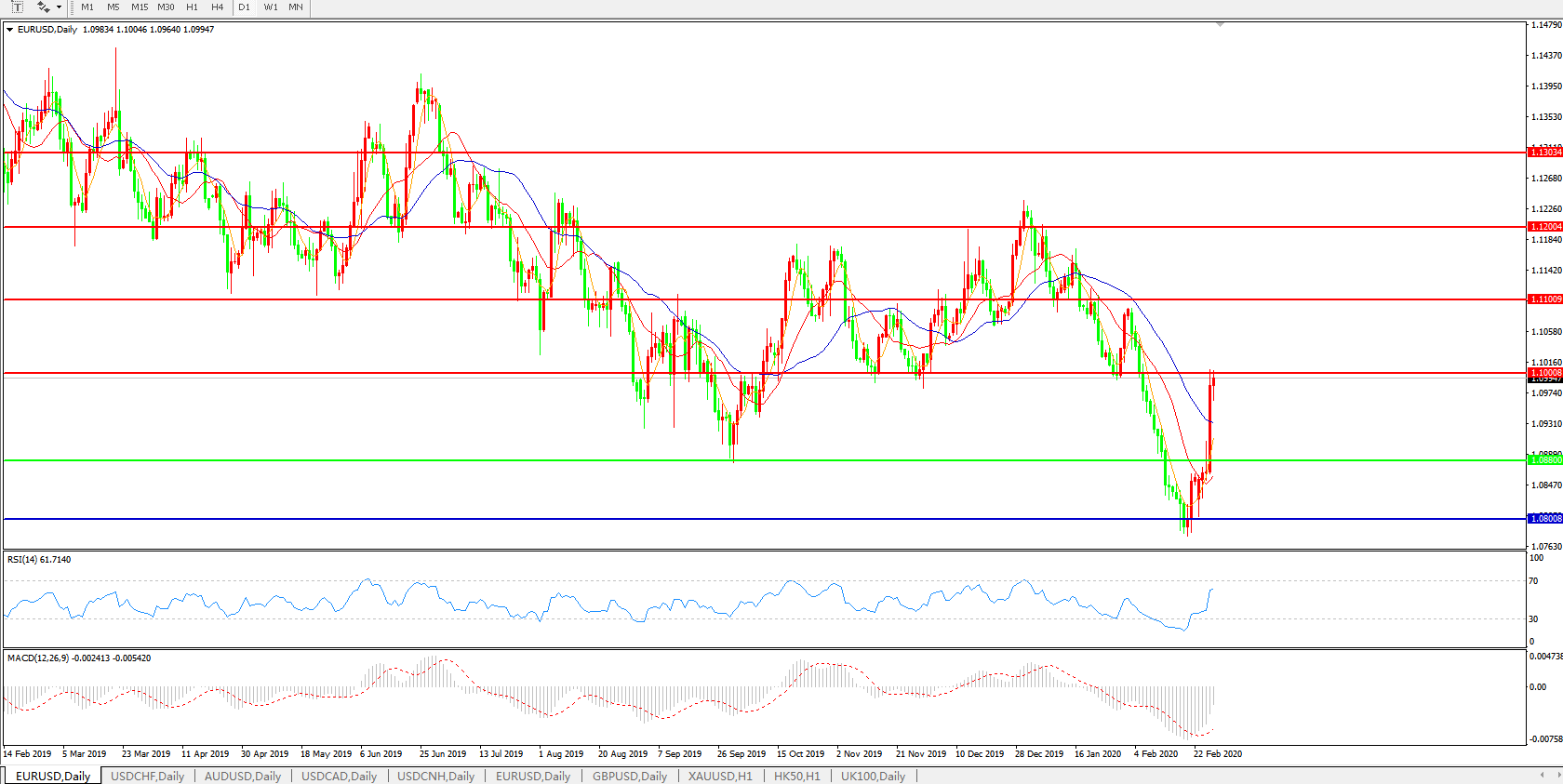
Task: Select the D1 daily timeframe button
Action: [x=244, y=7]
